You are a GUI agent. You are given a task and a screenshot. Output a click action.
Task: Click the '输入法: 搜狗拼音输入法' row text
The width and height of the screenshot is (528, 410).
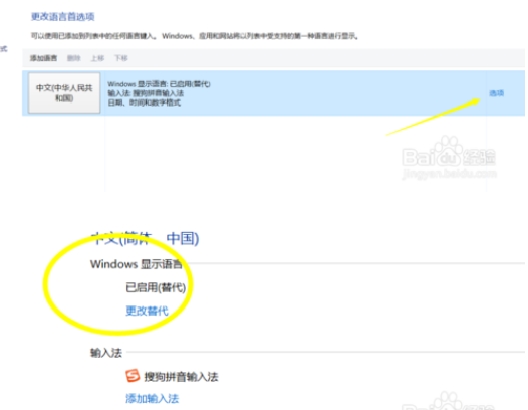pos(145,93)
